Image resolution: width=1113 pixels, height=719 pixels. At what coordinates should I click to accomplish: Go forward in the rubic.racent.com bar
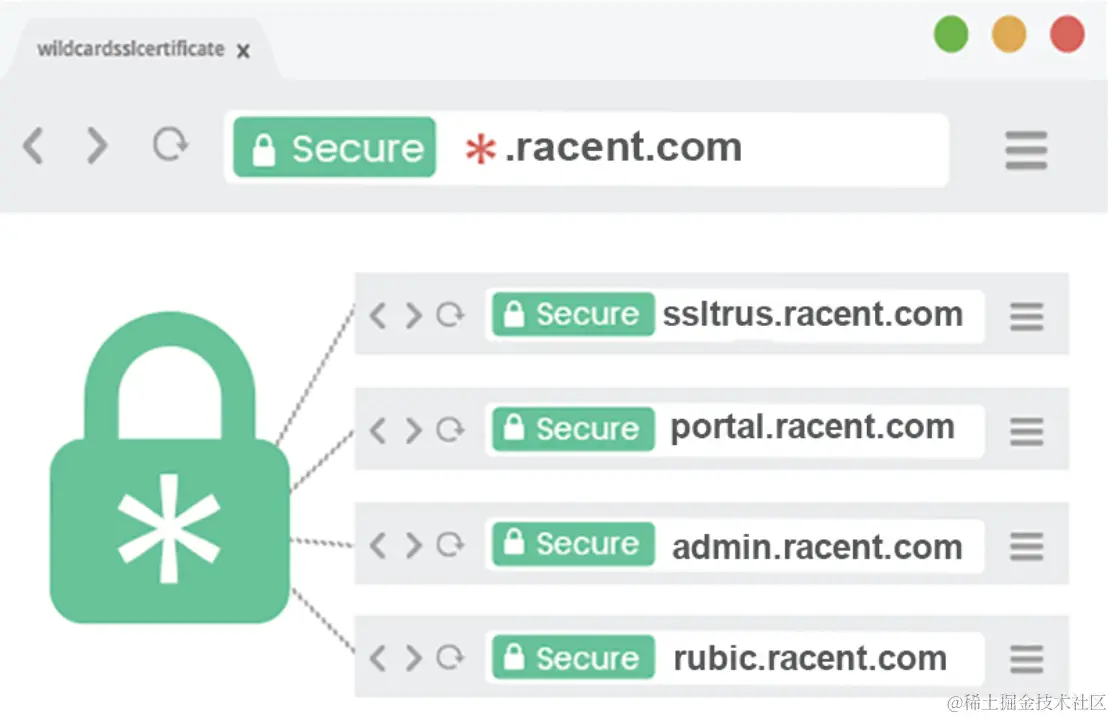tap(414, 659)
